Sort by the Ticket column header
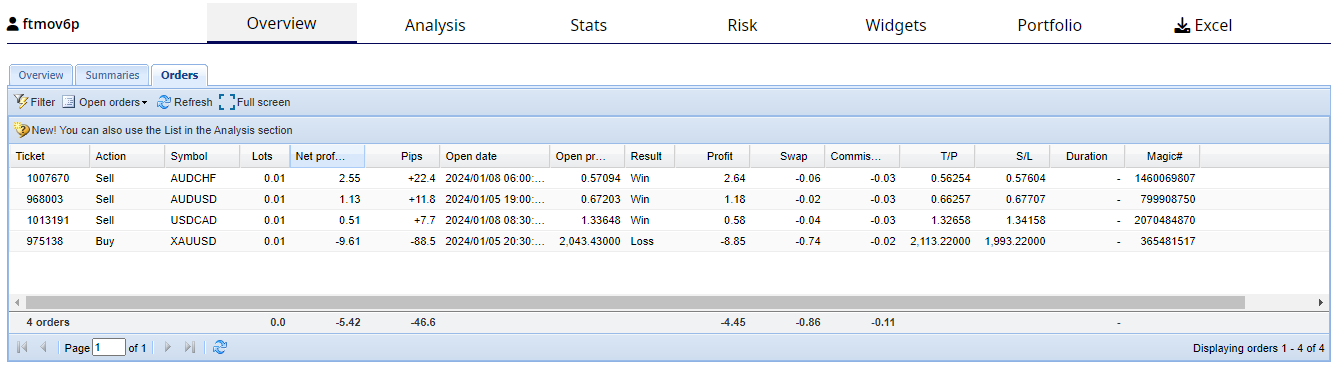1340x375 pixels. click(50, 156)
